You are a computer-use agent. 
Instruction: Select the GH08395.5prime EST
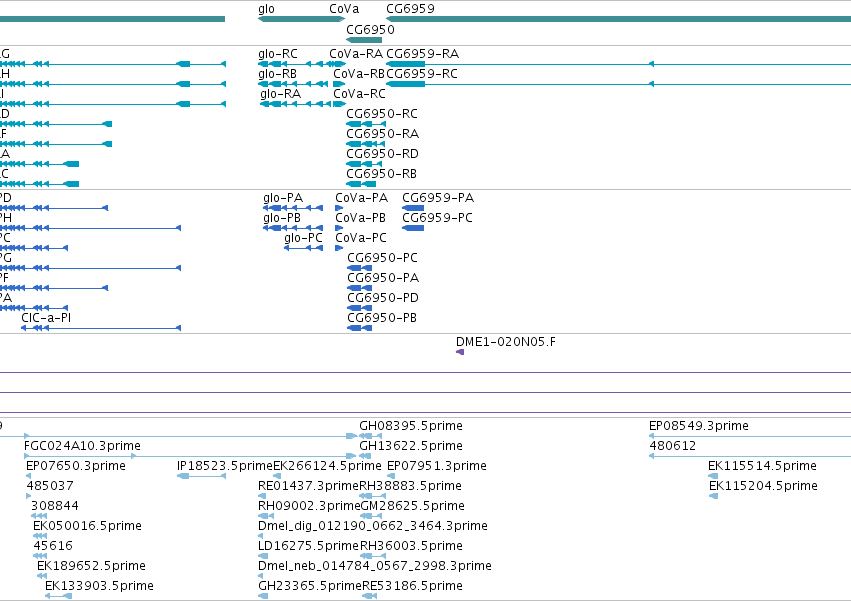click(x=370, y=436)
